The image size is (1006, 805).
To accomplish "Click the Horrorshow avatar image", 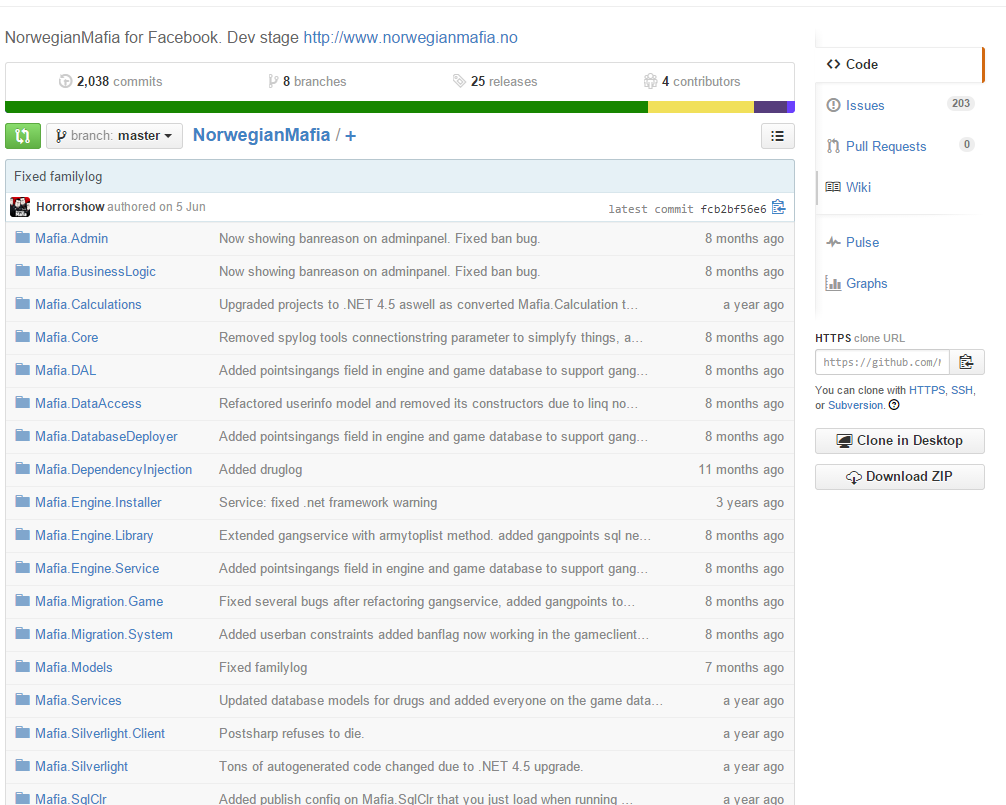I will click(20, 207).
